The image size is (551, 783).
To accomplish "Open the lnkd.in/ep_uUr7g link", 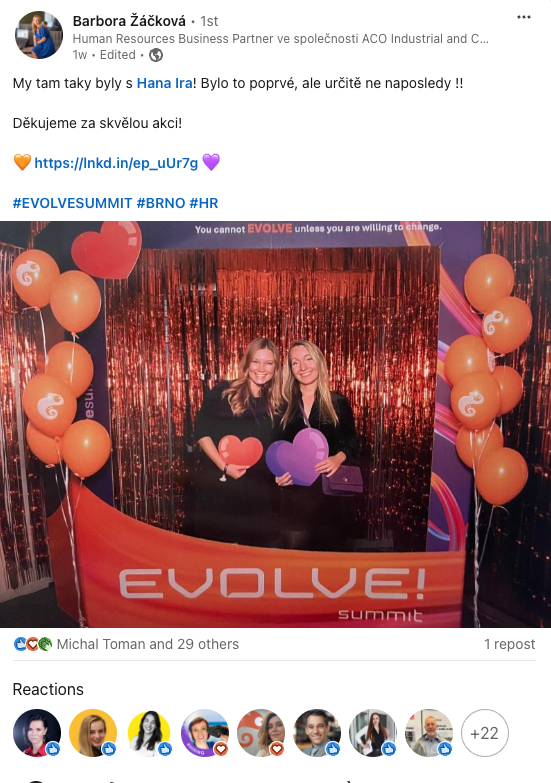I will tap(116, 163).
